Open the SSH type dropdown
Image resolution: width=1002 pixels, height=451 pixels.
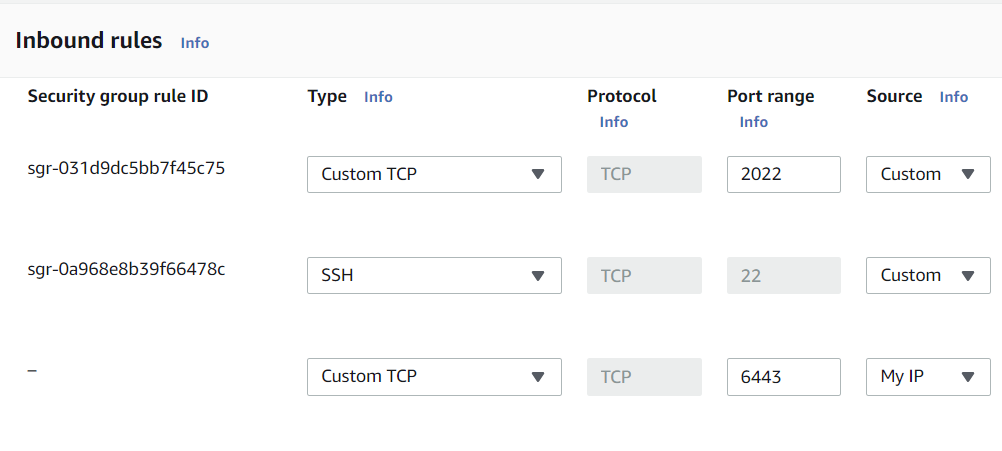(x=434, y=275)
